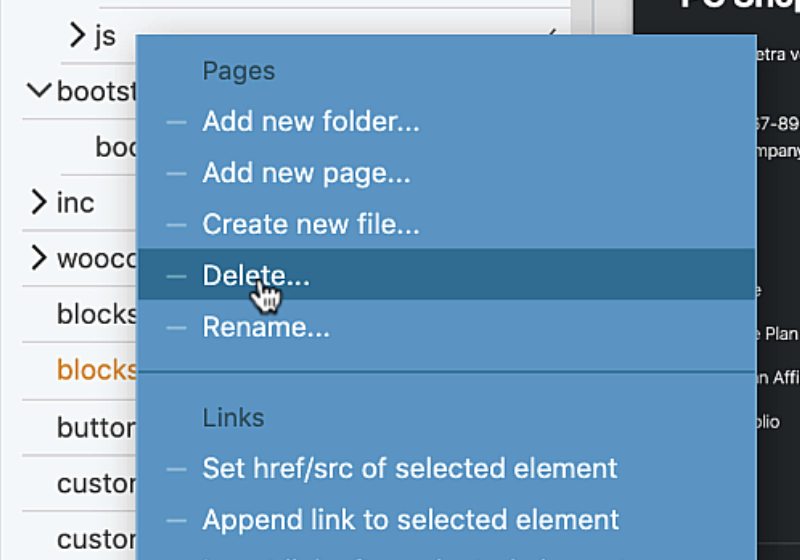Select the inc folder name

(x=76, y=203)
